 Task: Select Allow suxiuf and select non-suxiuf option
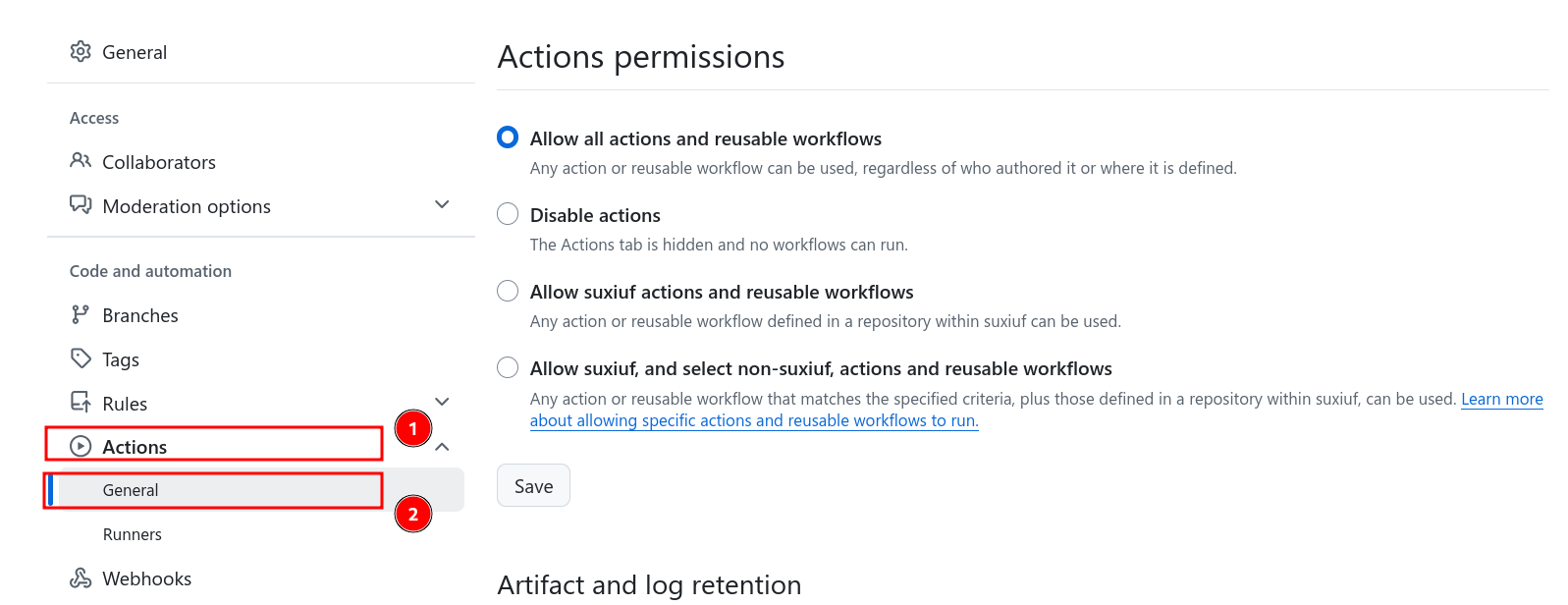pyautogui.click(x=508, y=367)
